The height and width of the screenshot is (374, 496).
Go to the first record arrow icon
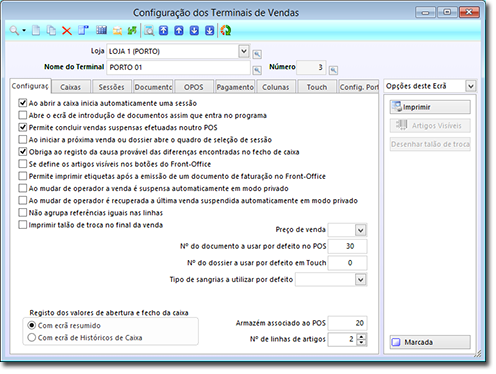[163, 31]
